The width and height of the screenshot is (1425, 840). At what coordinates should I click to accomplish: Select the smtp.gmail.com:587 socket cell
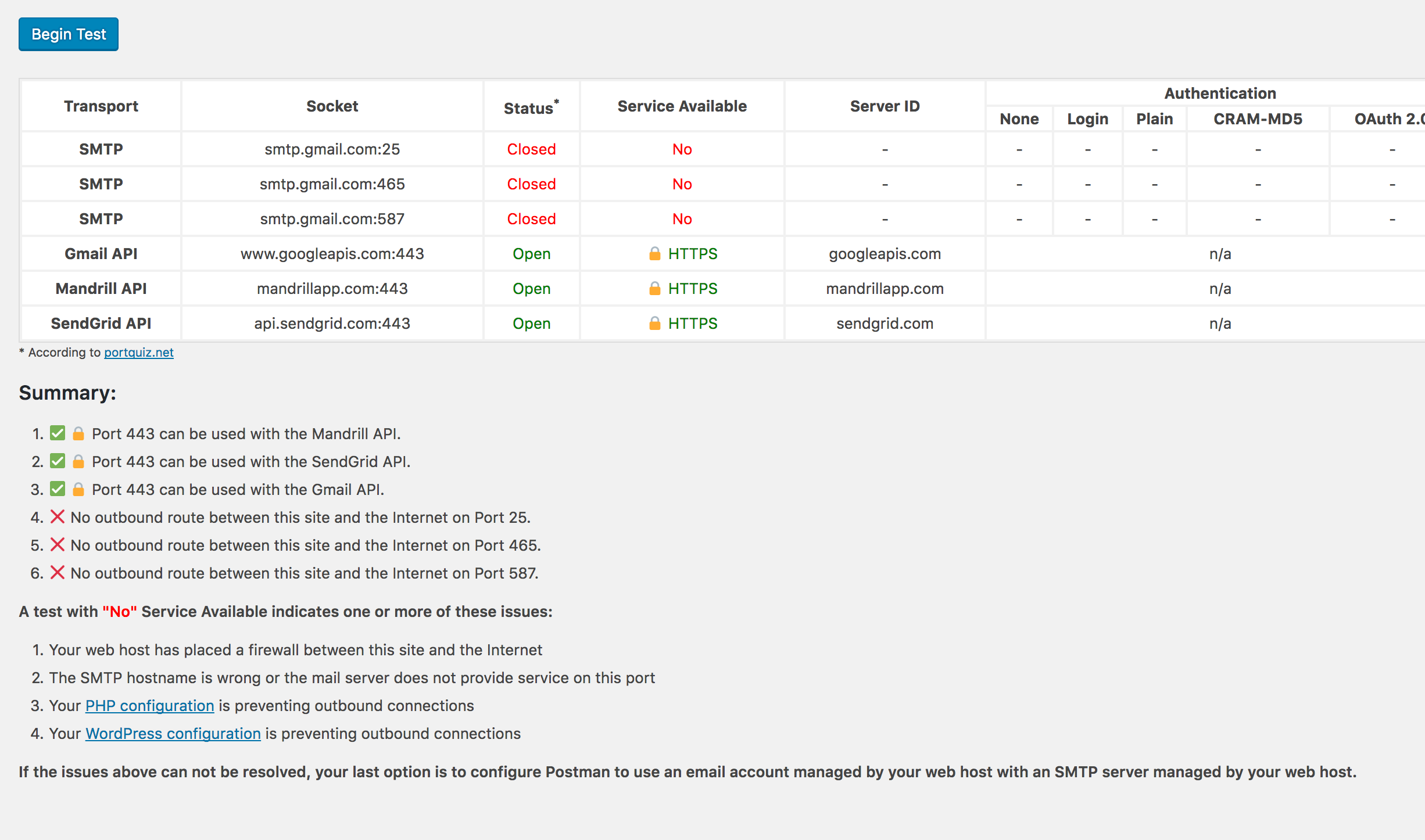(332, 219)
